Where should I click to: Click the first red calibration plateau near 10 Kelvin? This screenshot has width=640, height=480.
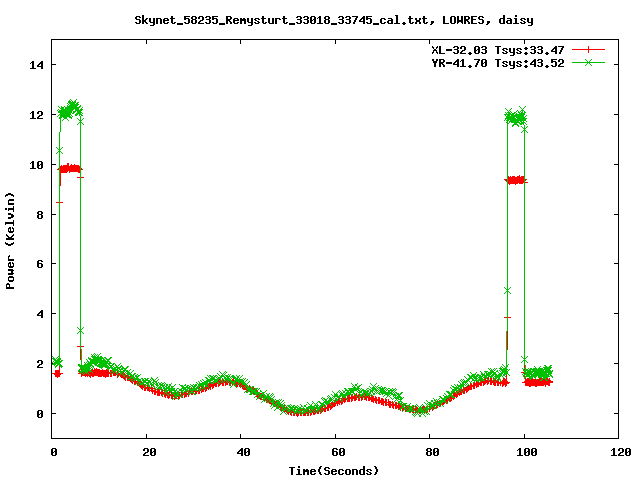pos(70,169)
